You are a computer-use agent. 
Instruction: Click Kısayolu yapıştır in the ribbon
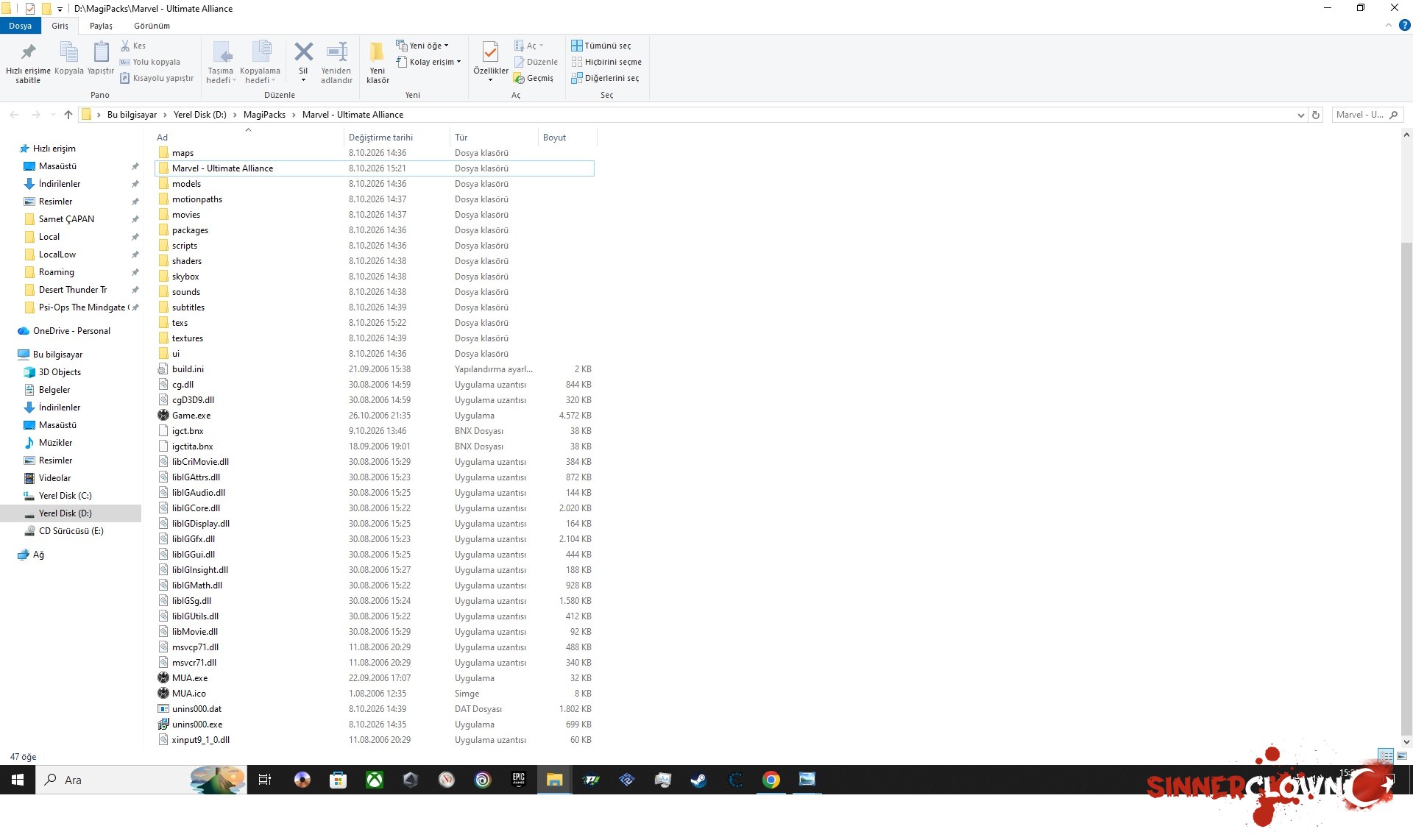pyautogui.click(x=157, y=78)
